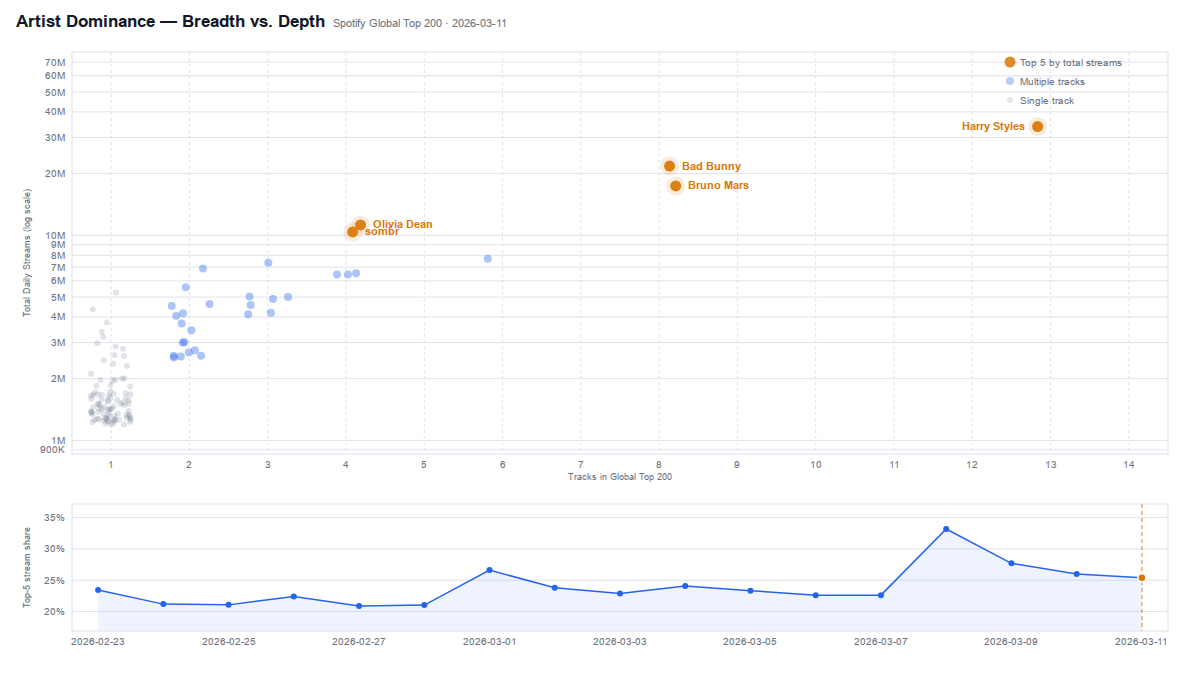This screenshot has height=675, width=1200.
Task: Toggle the 'Multiple tracks' legend label
Action: tap(1052, 82)
